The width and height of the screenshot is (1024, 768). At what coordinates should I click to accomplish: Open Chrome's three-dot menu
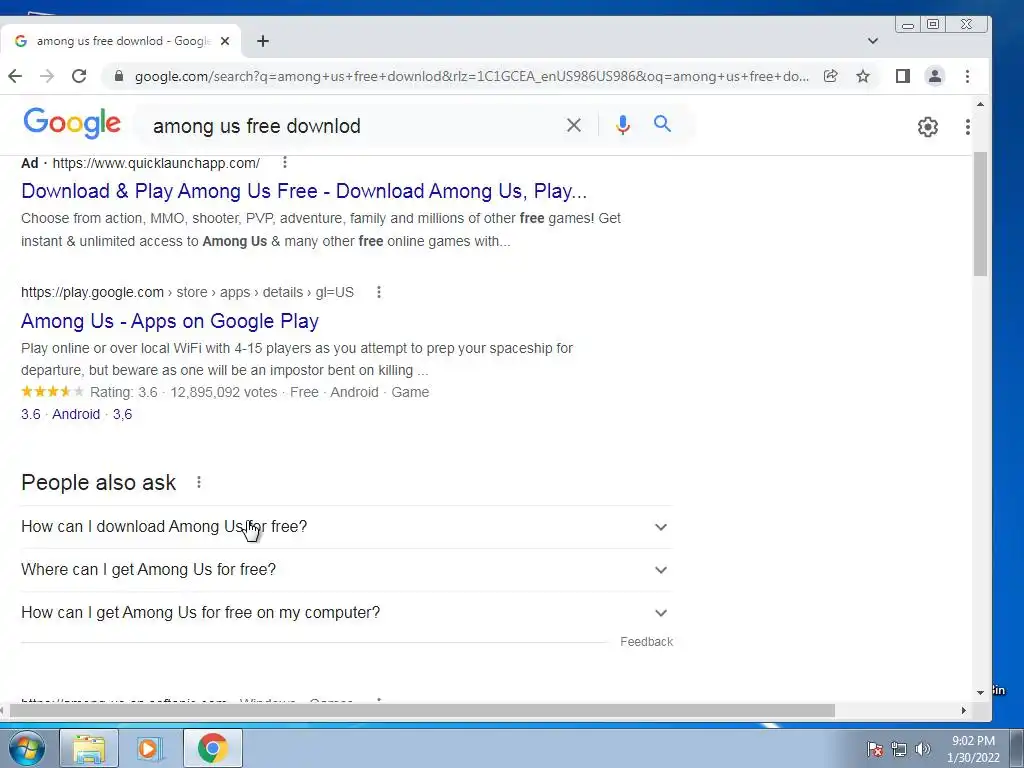[967, 76]
